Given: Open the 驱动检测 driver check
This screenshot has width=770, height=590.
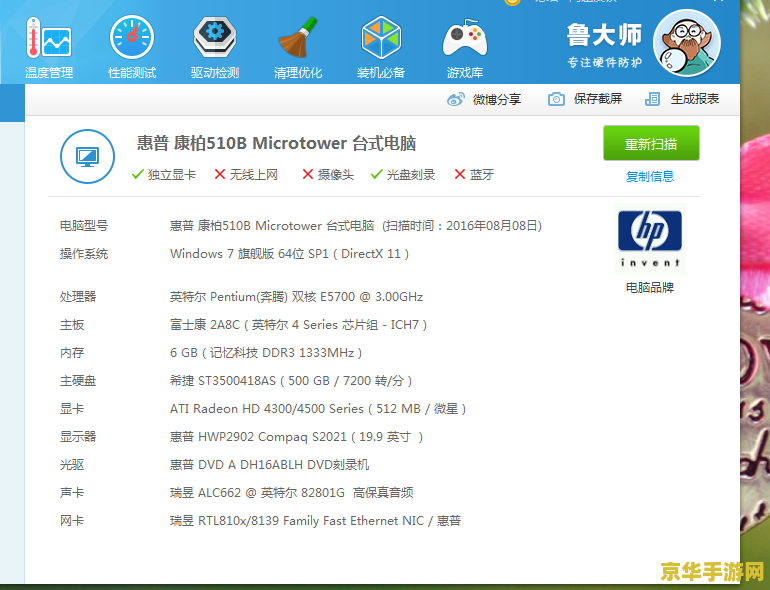Looking at the screenshot, I should click(215, 48).
